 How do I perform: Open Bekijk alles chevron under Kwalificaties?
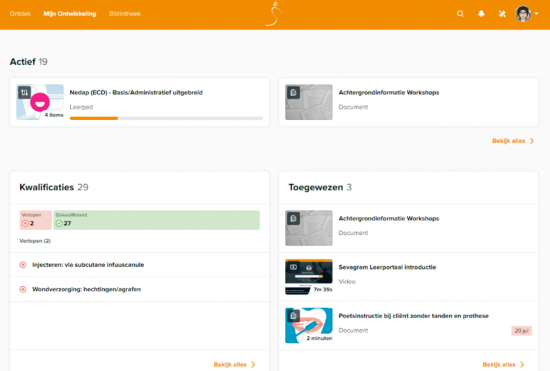click(253, 365)
